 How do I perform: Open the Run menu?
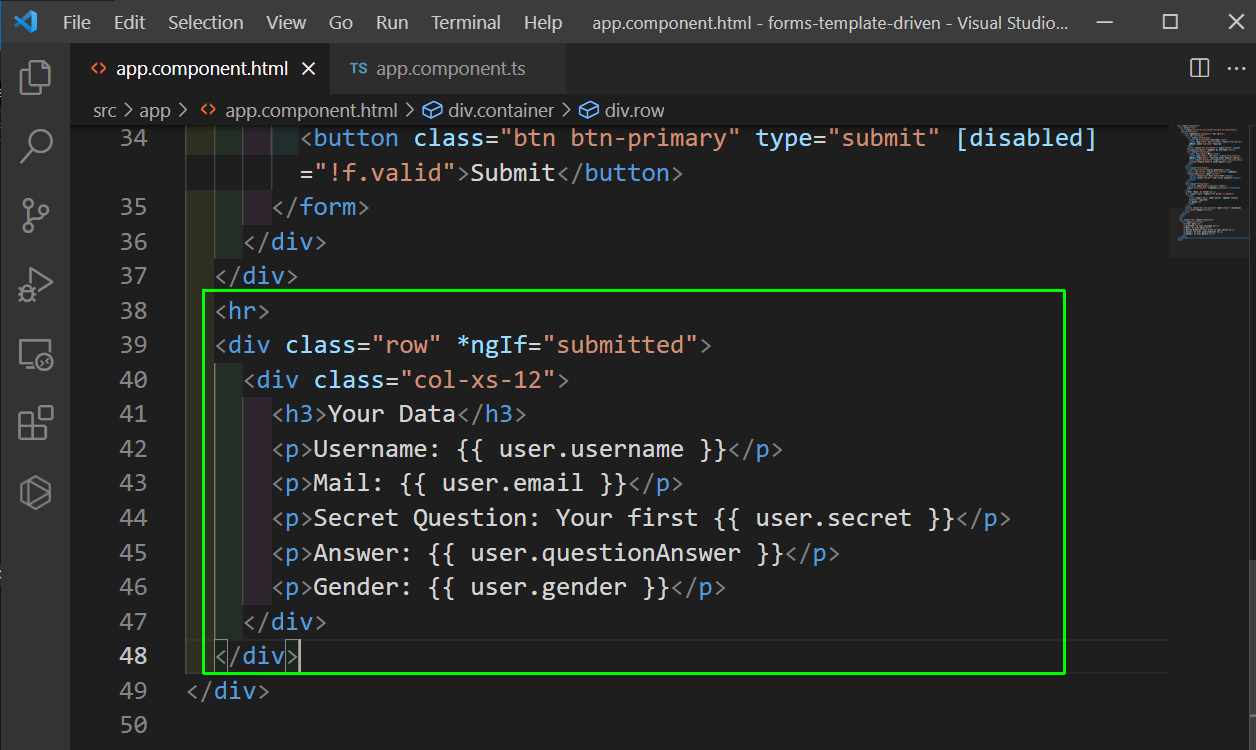392,22
